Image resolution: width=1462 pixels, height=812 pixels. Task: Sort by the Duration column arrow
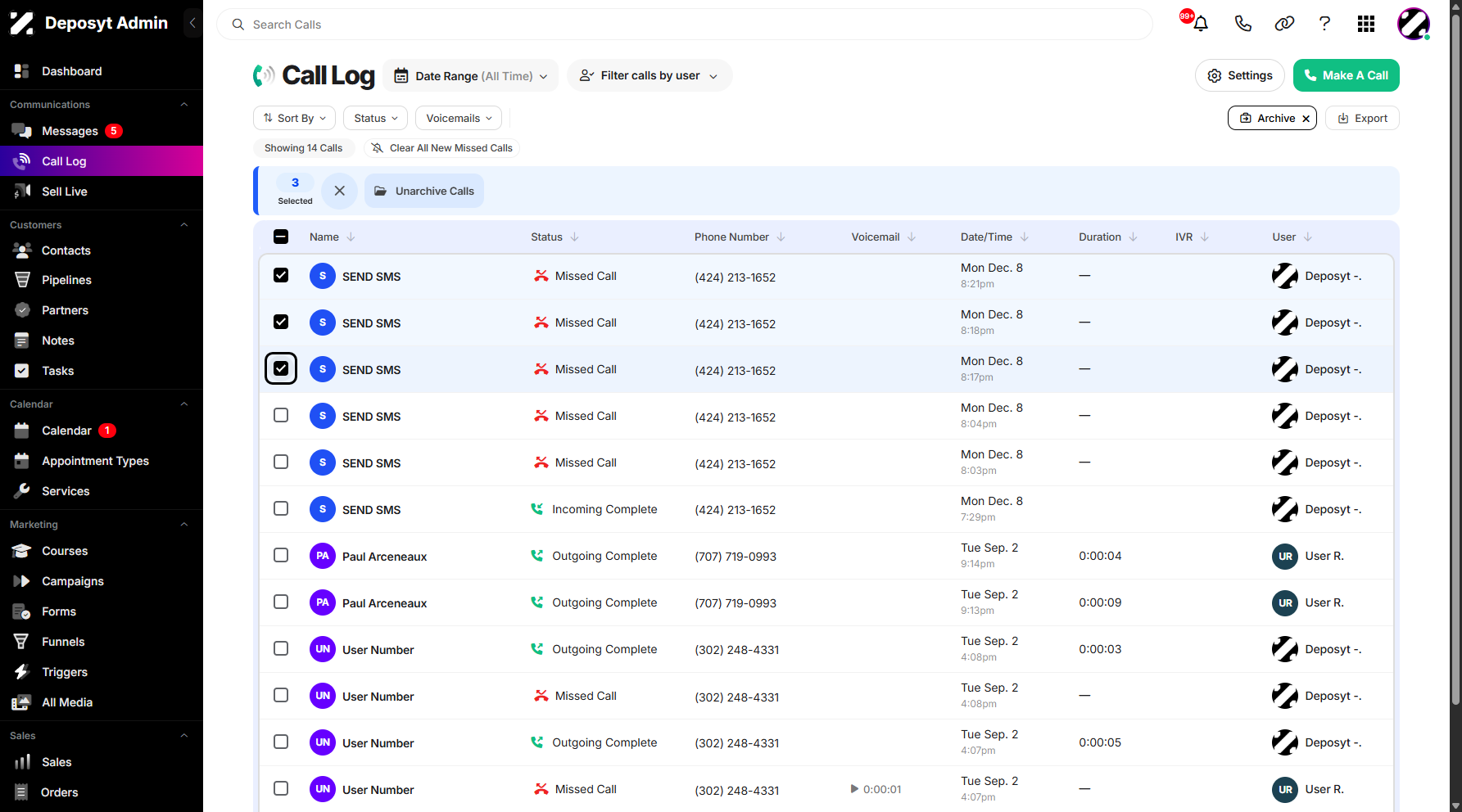pos(1133,237)
